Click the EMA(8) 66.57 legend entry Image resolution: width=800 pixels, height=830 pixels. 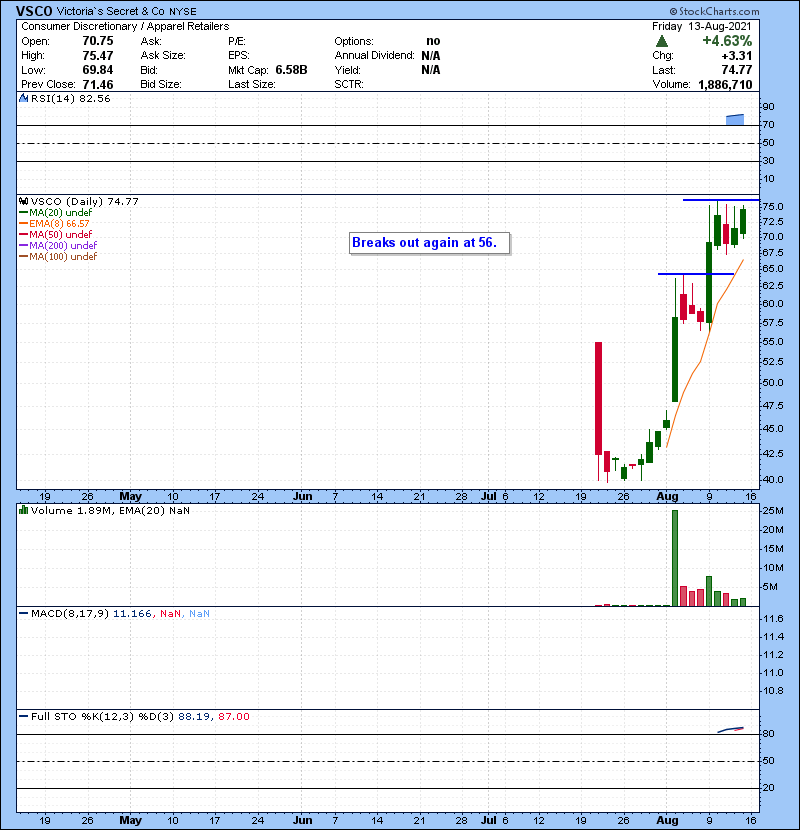[x=55, y=223]
